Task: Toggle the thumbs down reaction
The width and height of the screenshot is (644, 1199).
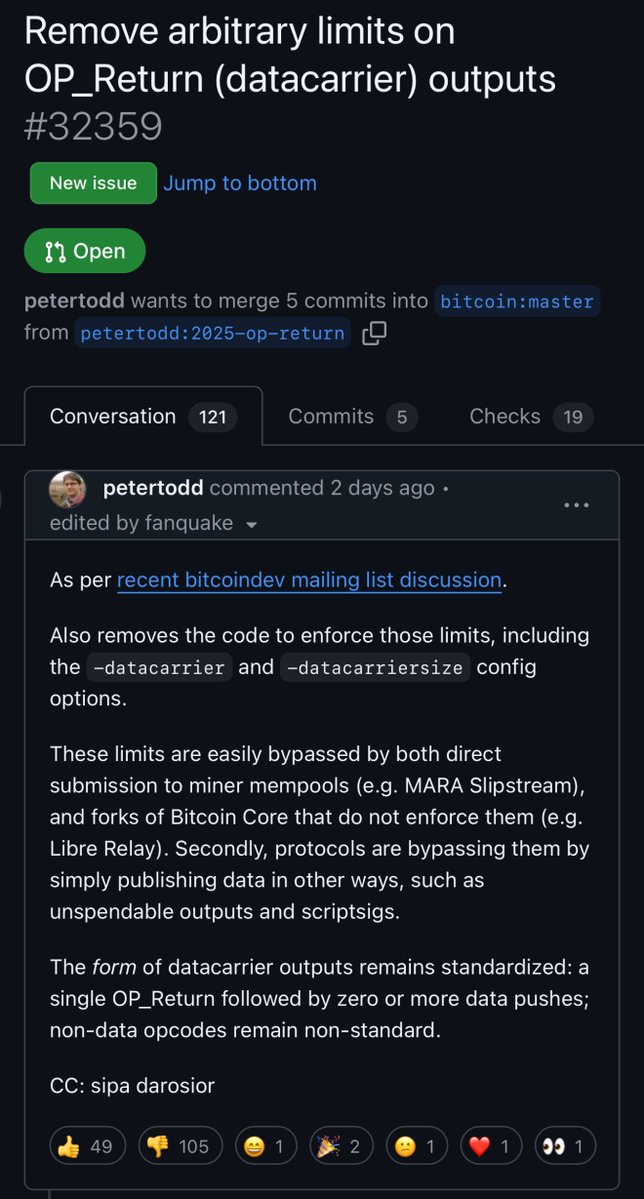Action: coord(180,1146)
